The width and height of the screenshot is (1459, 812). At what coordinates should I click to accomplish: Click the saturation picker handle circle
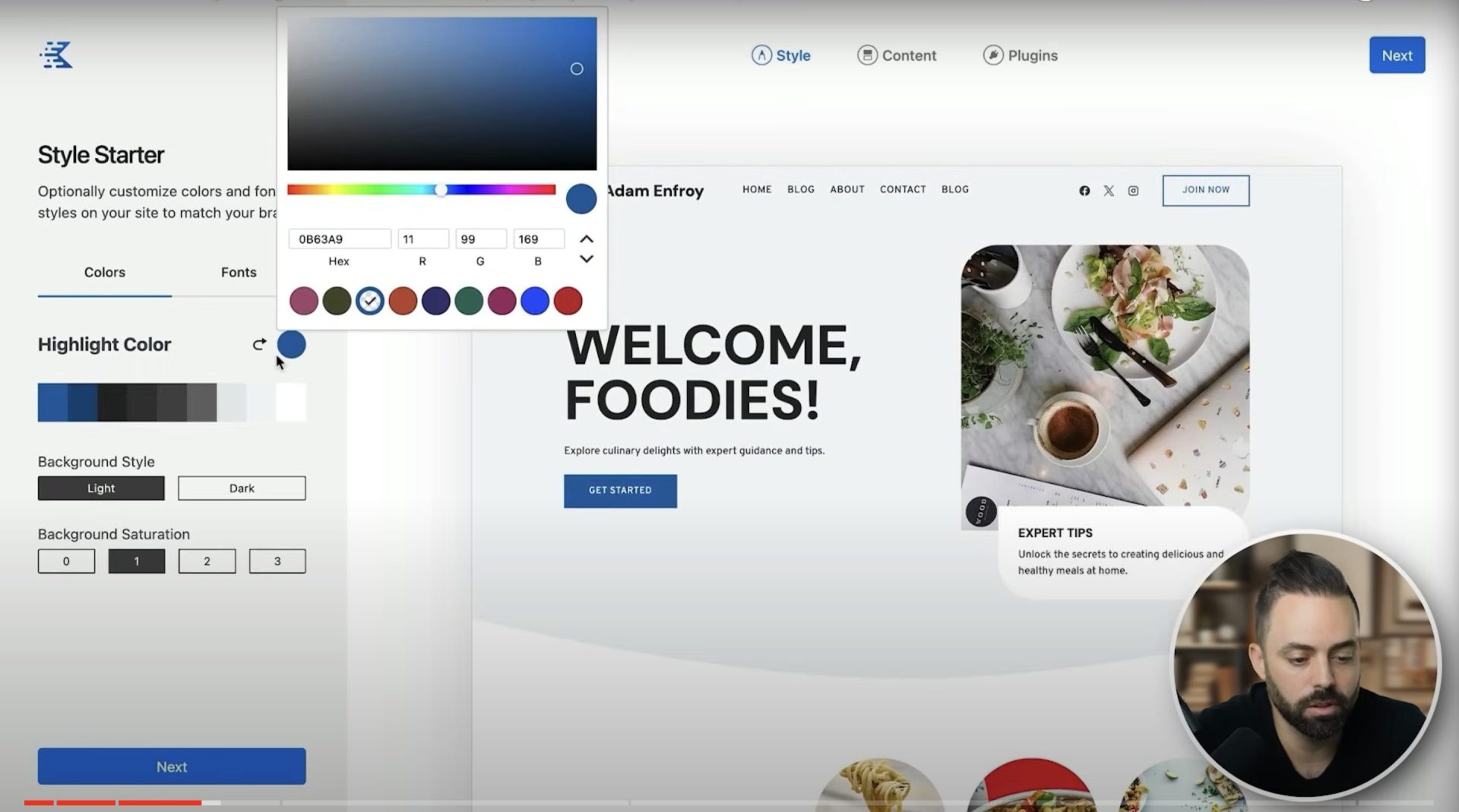tap(577, 69)
